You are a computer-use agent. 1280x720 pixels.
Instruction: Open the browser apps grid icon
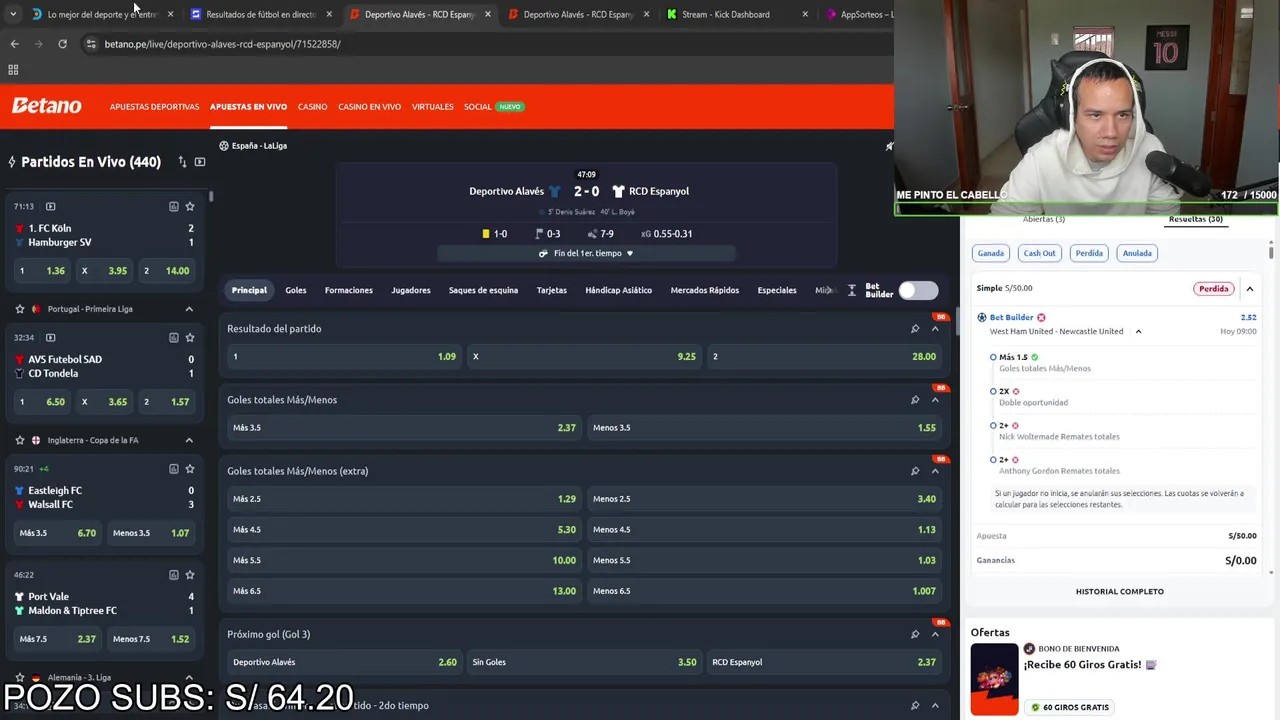[x=13, y=70]
